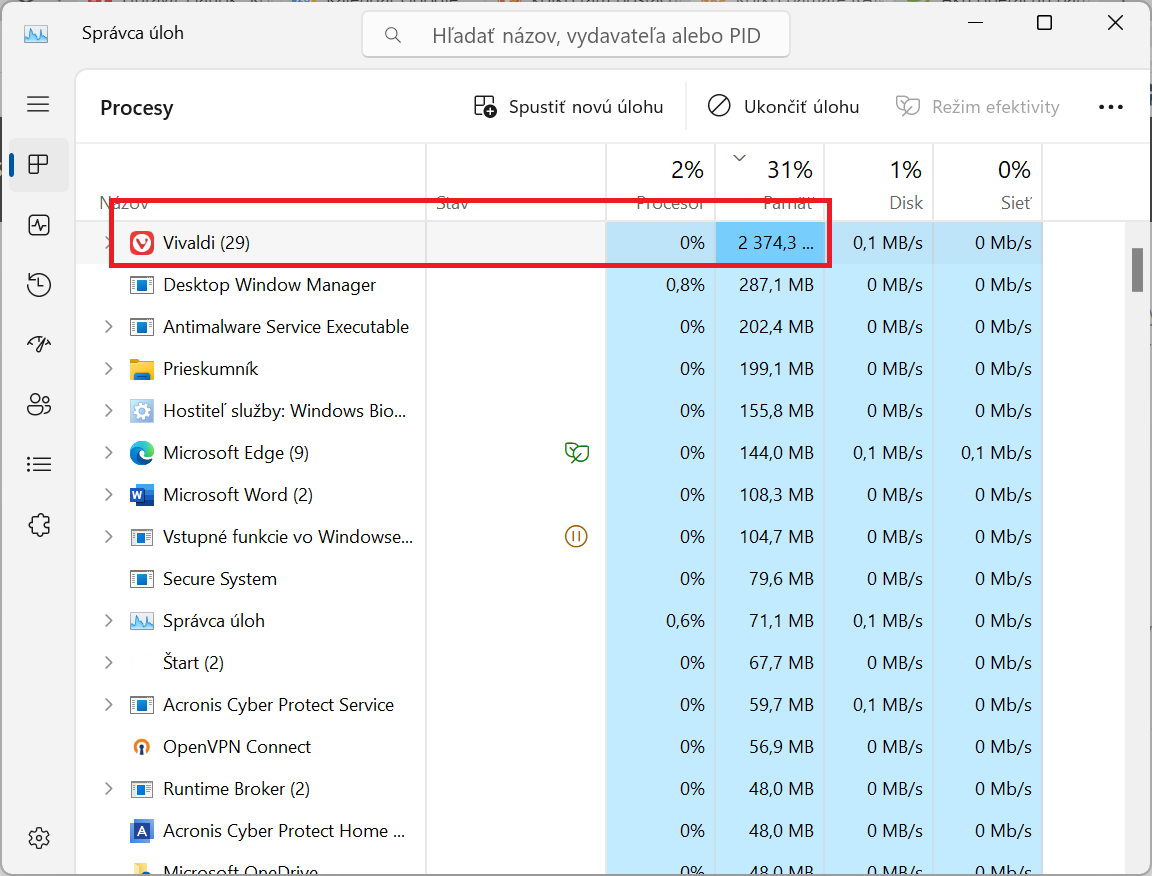Click the vertical scrollbar thumb
Viewport: 1152px width, 876px height.
(x=1137, y=270)
